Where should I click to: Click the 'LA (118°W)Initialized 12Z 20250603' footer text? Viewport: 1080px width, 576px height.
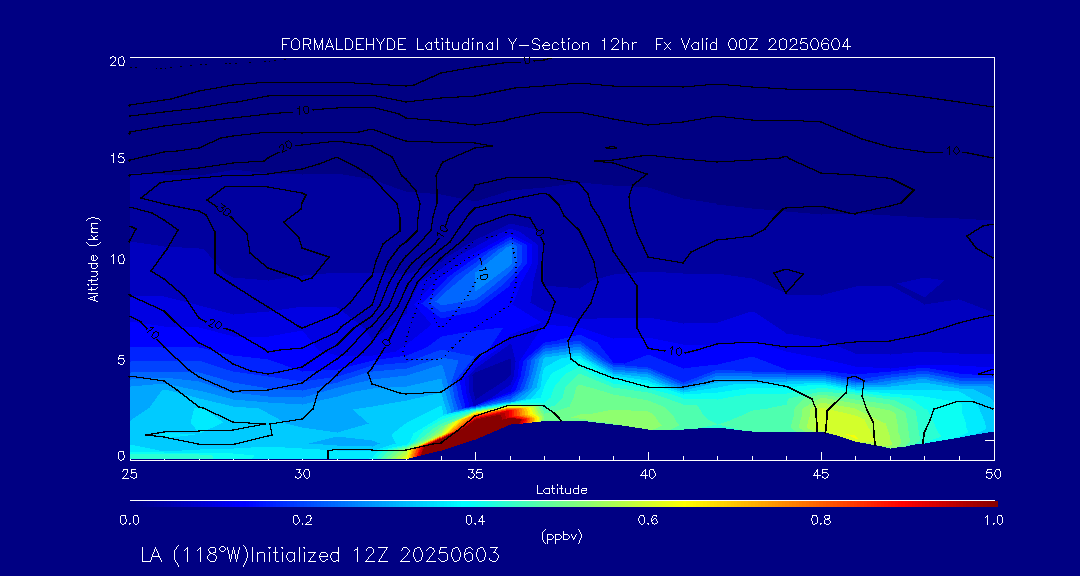point(320,555)
